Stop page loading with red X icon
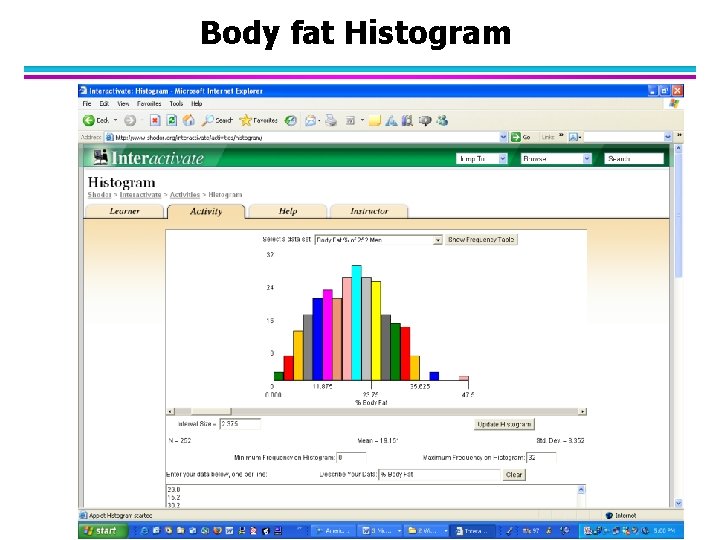The height and width of the screenshot is (540, 720). (155, 120)
